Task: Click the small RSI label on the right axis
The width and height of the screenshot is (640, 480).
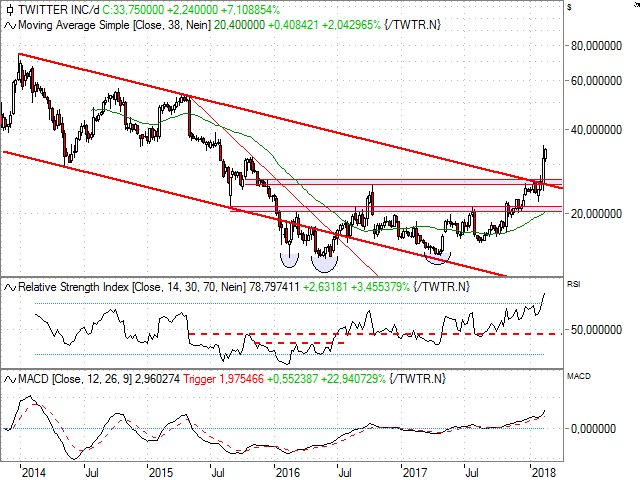Action: coord(573,284)
